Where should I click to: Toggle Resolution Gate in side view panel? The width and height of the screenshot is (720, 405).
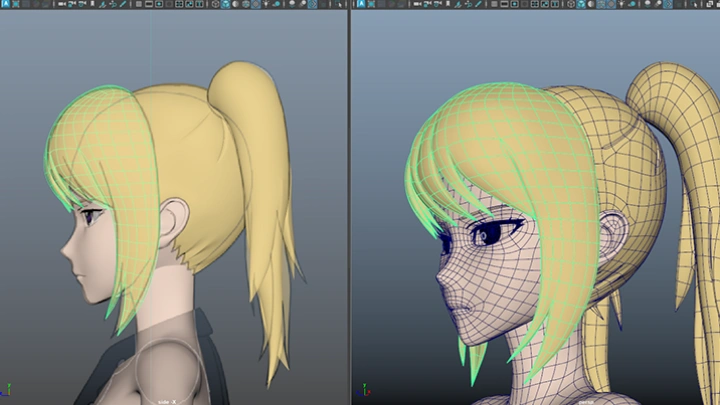159,4
